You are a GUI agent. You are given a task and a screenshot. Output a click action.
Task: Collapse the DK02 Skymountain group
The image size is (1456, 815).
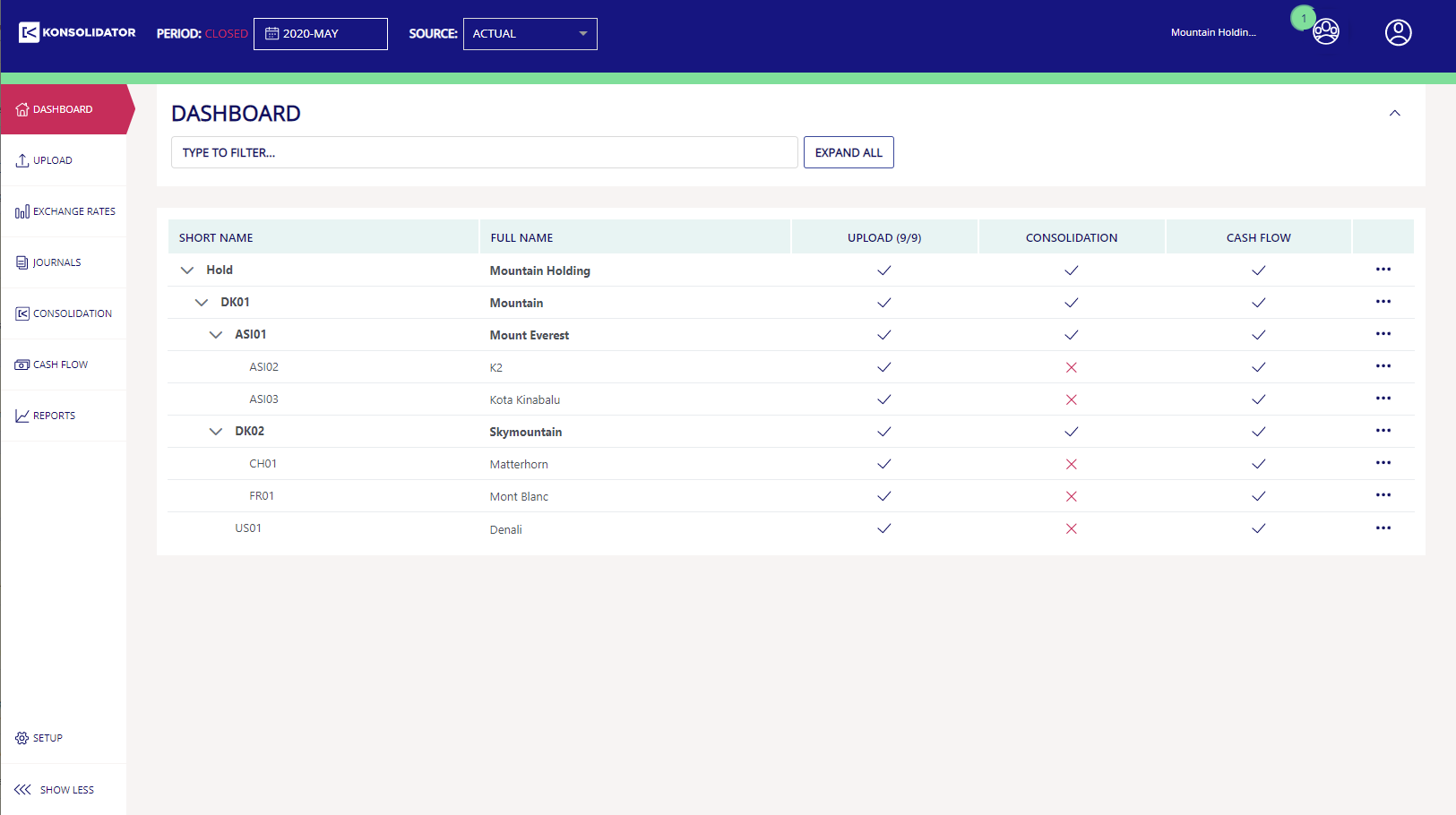216,431
